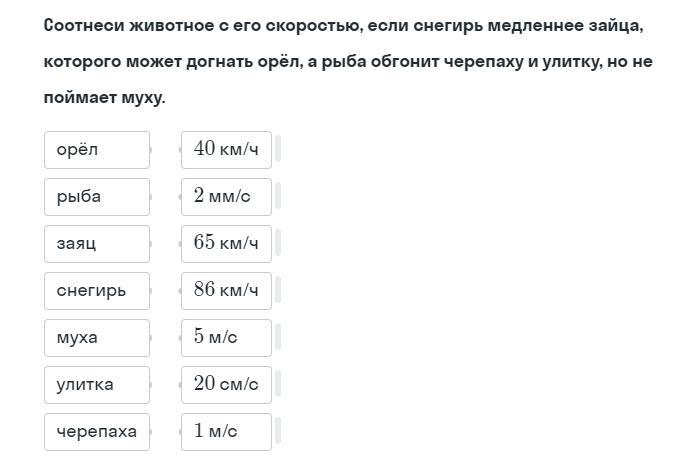This screenshot has width=677, height=455.
Task: Click the "рыба" matching item
Action: (97, 197)
